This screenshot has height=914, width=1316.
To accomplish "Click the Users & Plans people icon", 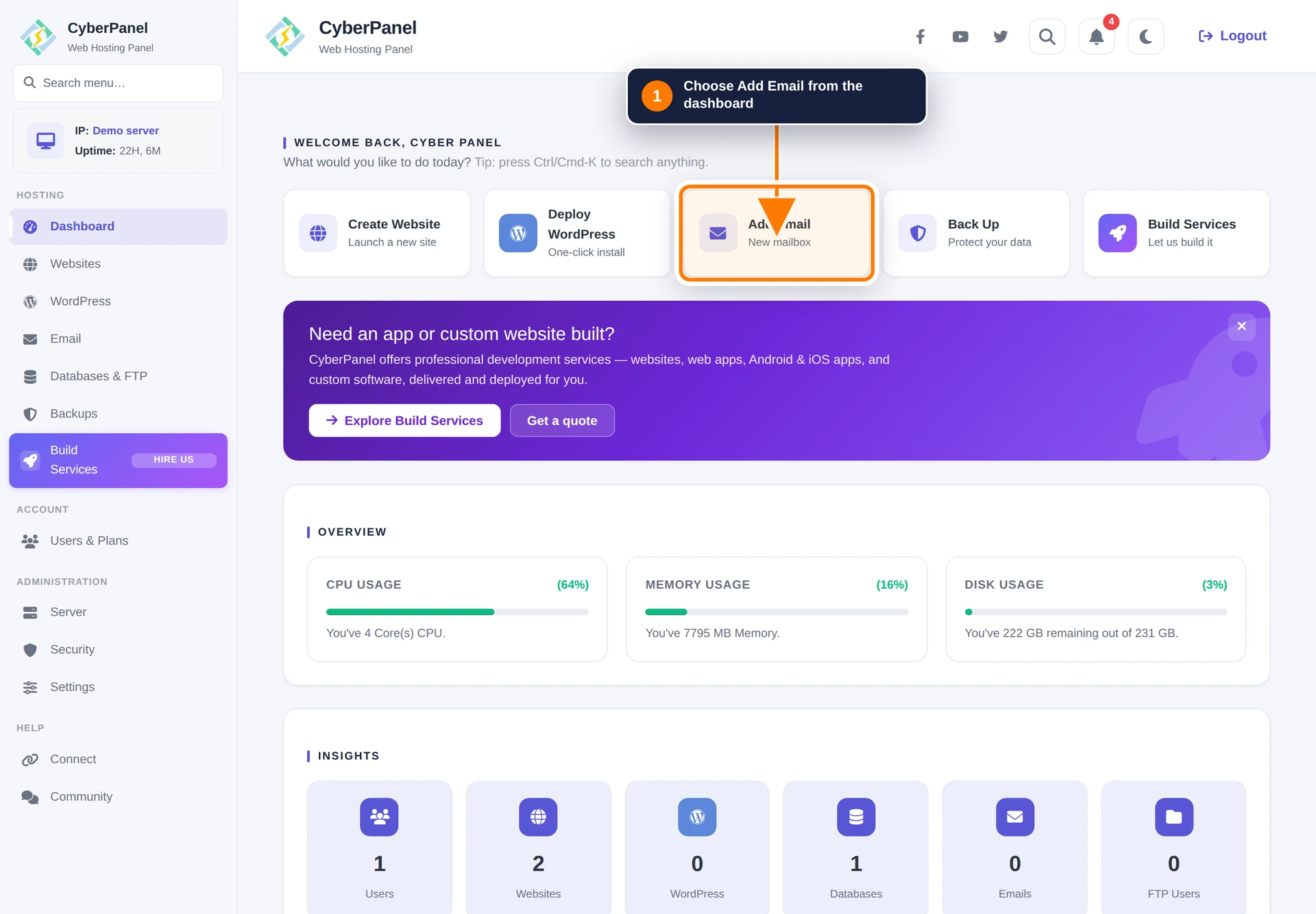I will coord(30,541).
